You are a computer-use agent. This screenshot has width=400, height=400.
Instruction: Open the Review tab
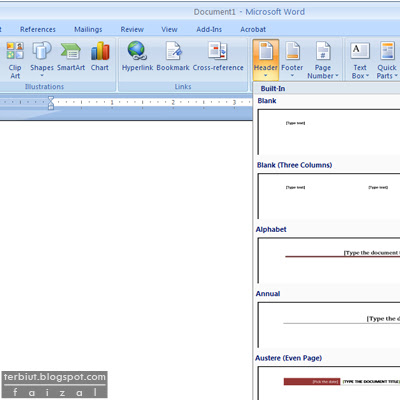132,29
